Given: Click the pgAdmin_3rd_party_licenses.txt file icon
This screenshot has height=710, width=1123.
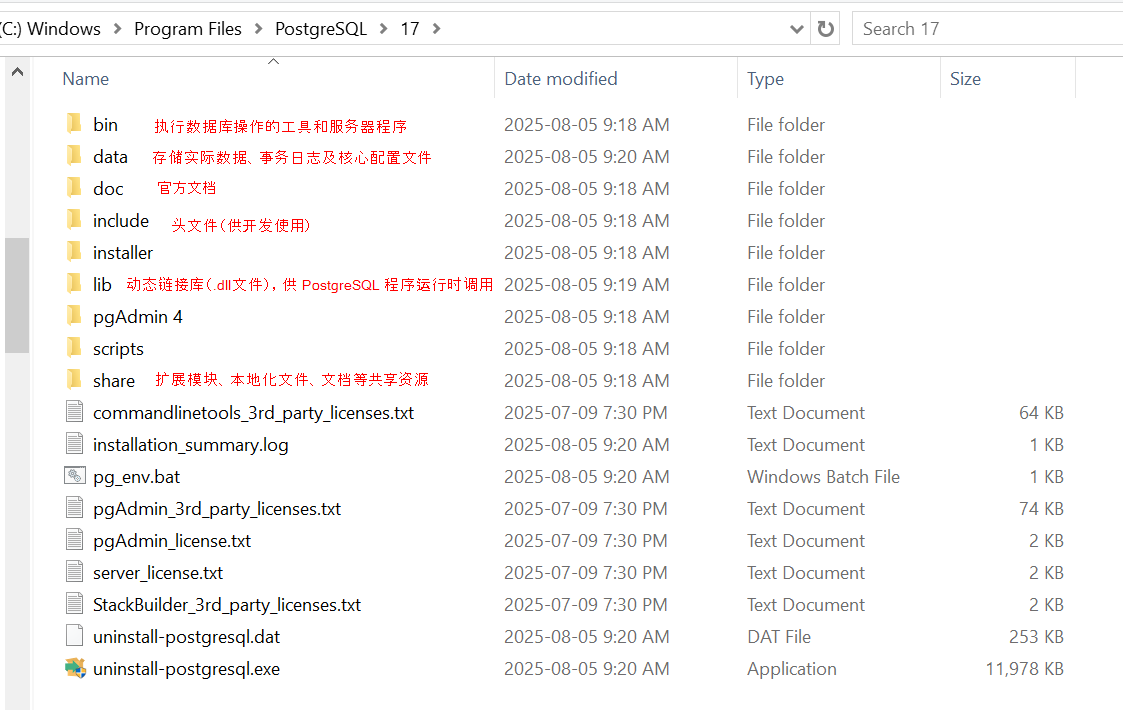Looking at the screenshot, I should [x=74, y=508].
